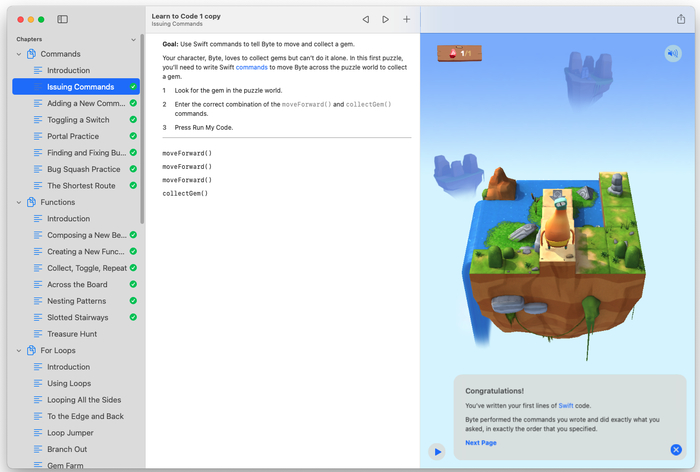Open Gem Farm page
The height and width of the screenshot is (472, 700).
tap(76, 465)
